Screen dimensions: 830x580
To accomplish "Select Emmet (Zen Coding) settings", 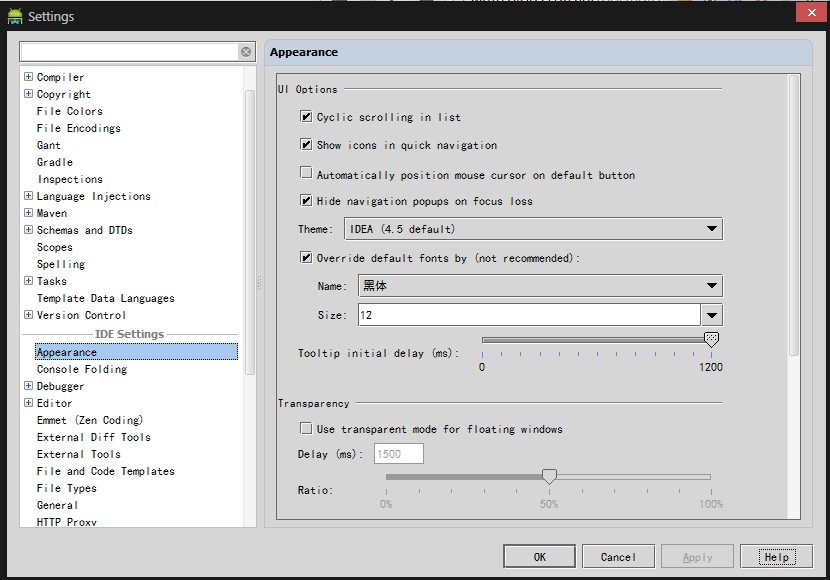I will [x=90, y=420].
